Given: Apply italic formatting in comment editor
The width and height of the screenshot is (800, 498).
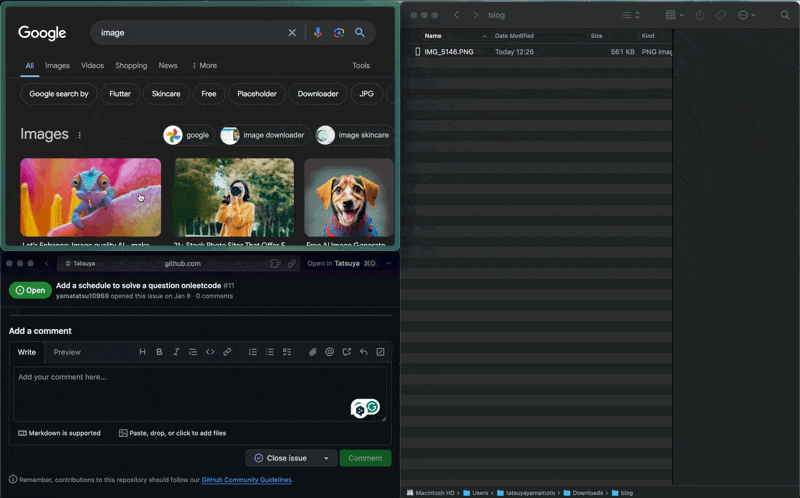Looking at the screenshot, I should tap(176, 352).
